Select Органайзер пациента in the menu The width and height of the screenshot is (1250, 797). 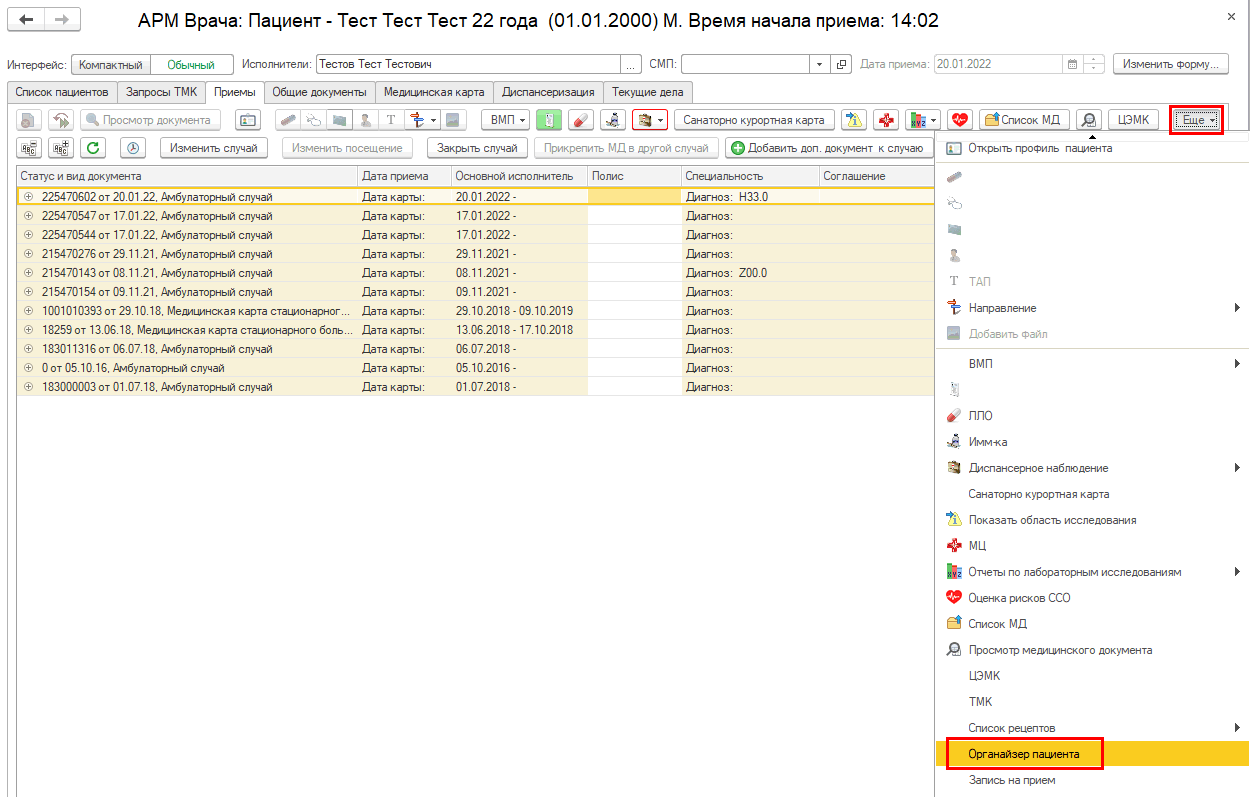click(1025, 754)
